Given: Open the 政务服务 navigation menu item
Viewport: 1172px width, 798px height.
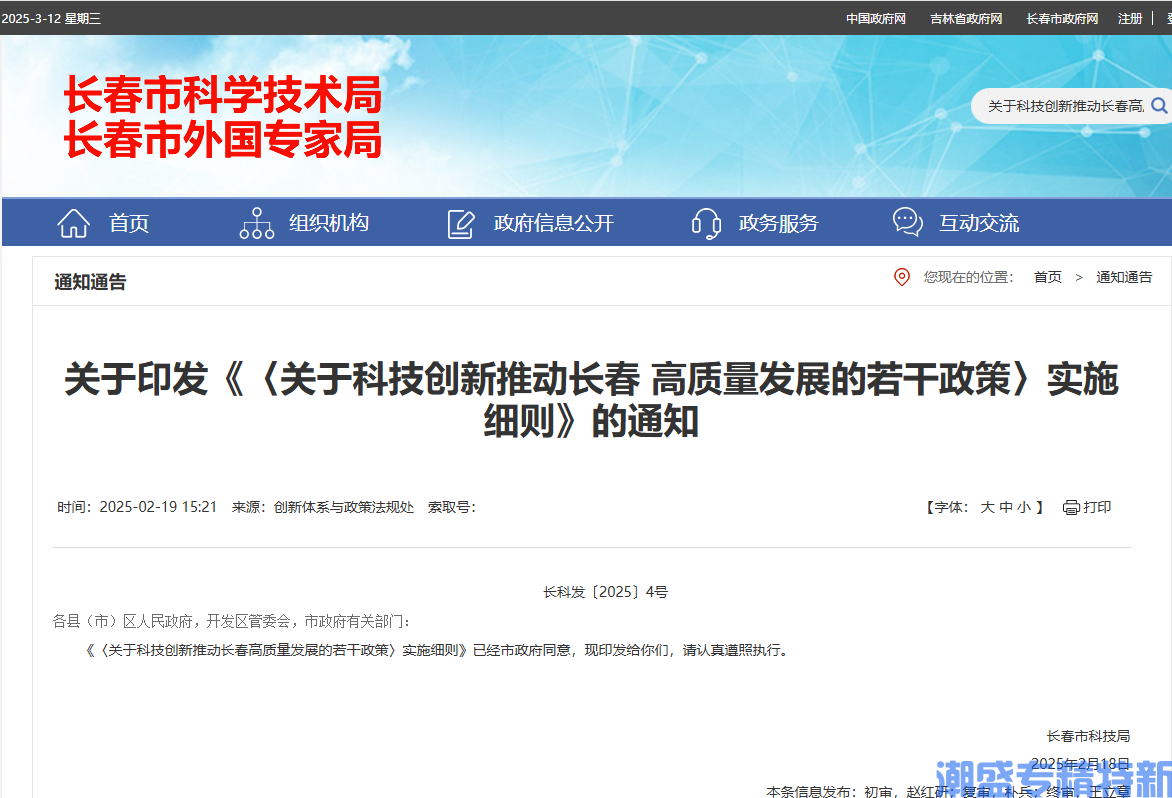Looking at the screenshot, I should point(778,223).
